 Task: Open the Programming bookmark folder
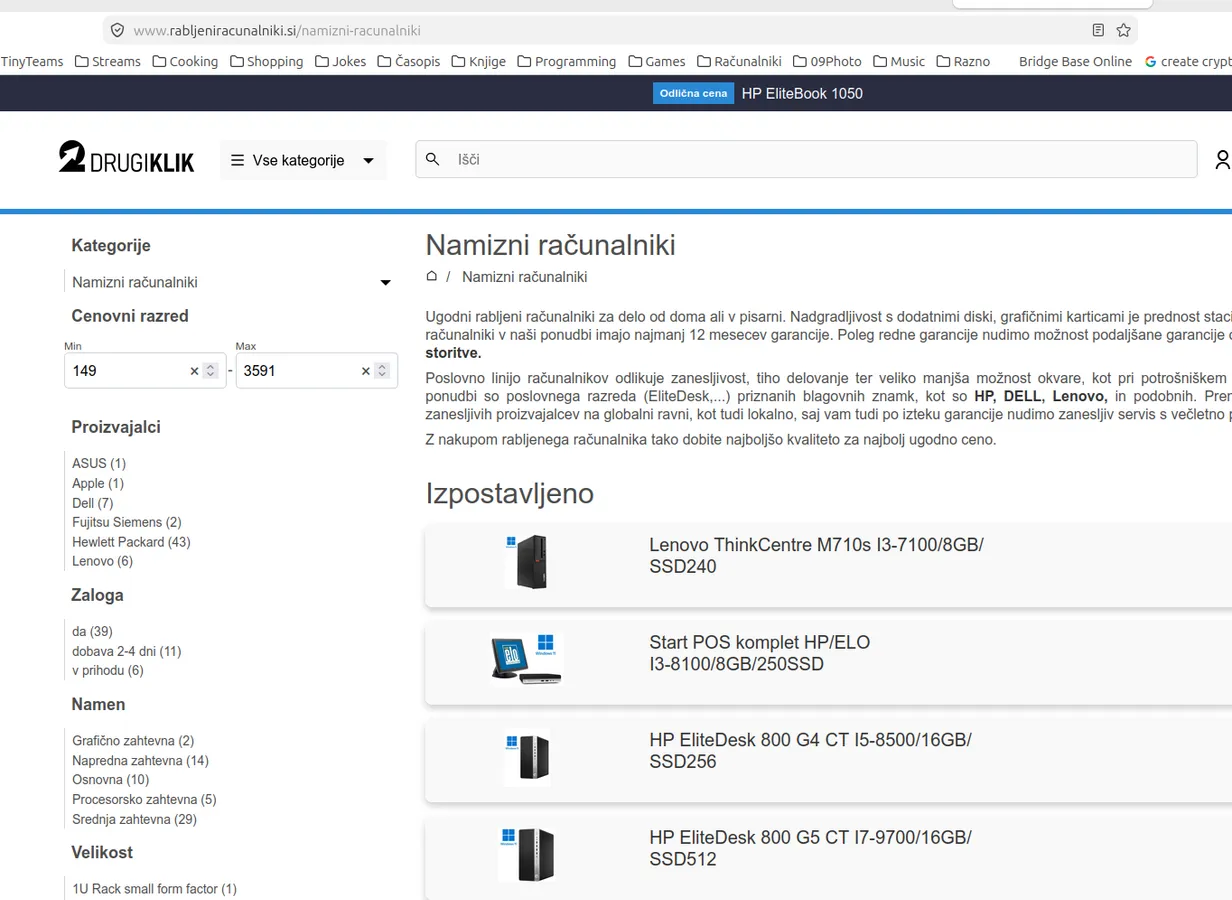point(567,61)
